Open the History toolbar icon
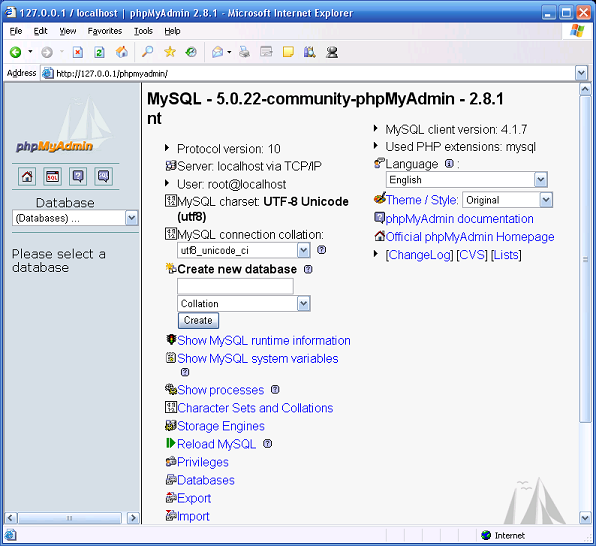Screen dimensions: 596x546 click(x=191, y=51)
